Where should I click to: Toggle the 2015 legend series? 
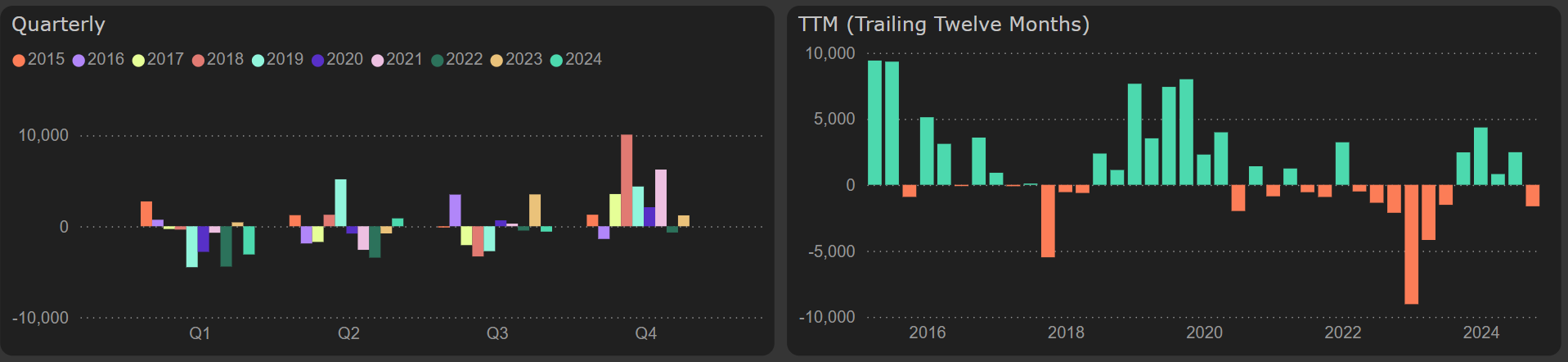point(38,60)
